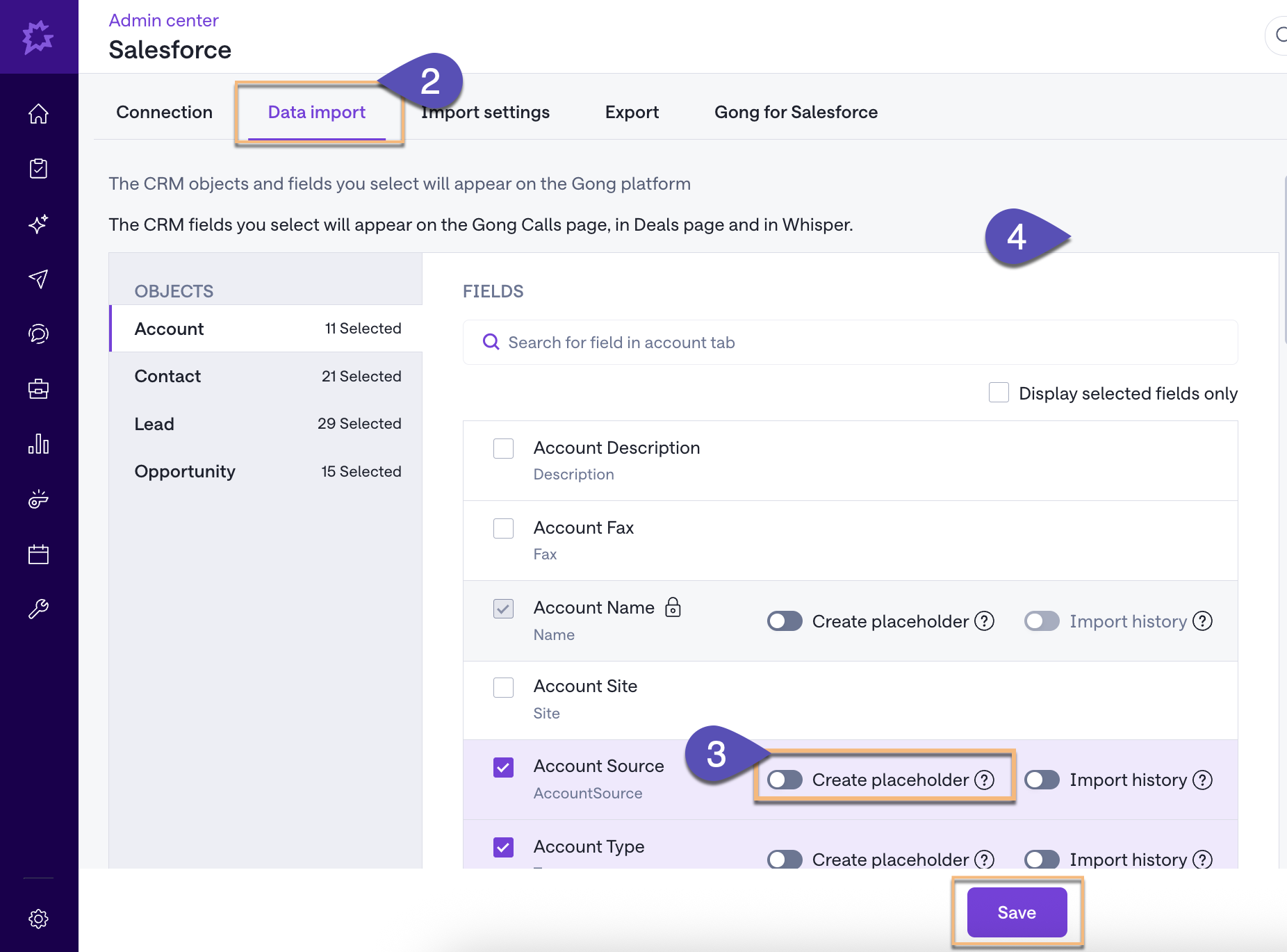The height and width of the screenshot is (952, 1287).
Task: Click help icon for Account Source Import history
Action: click(1202, 780)
